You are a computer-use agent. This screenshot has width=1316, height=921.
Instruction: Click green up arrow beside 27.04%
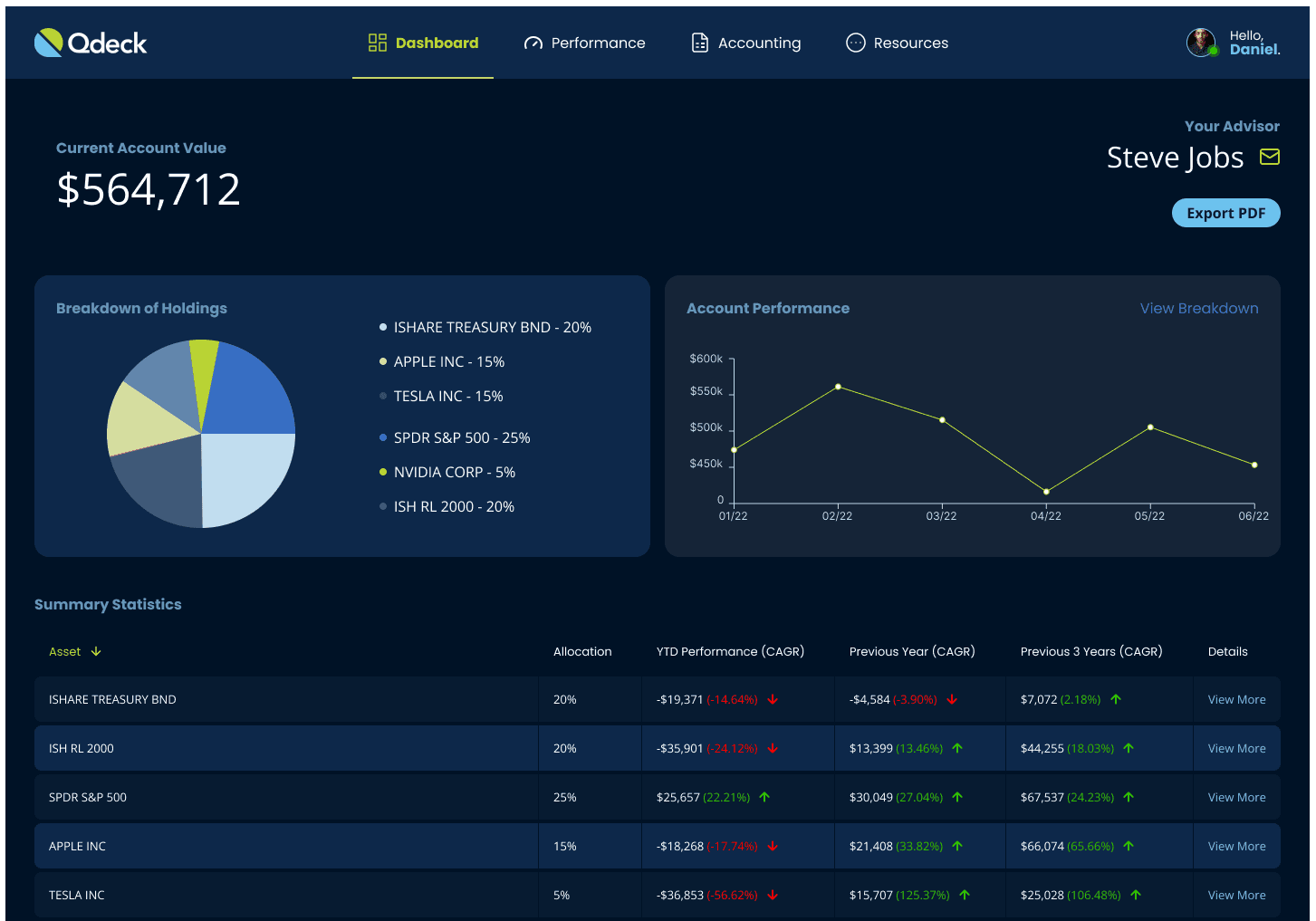[957, 797]
